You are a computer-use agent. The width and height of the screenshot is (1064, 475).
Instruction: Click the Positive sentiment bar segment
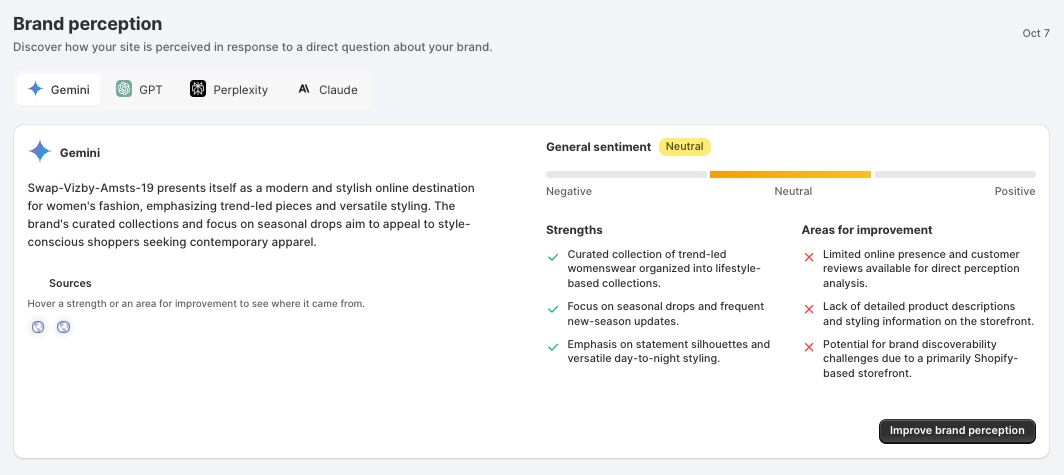(x=955, y=174)
